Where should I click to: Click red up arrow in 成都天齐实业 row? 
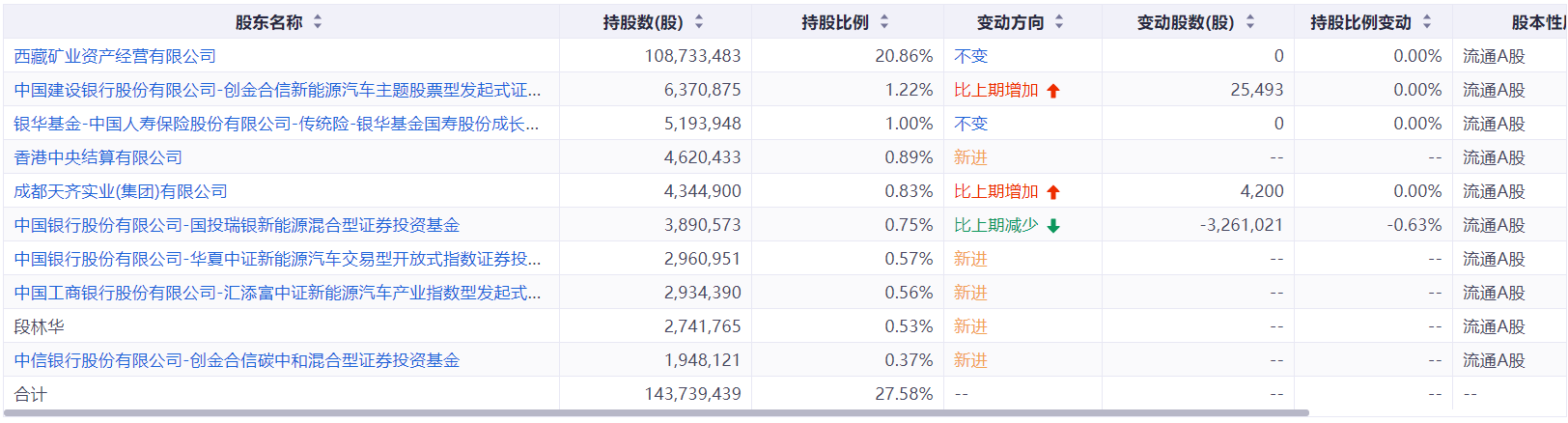[x=1053, y=192]
